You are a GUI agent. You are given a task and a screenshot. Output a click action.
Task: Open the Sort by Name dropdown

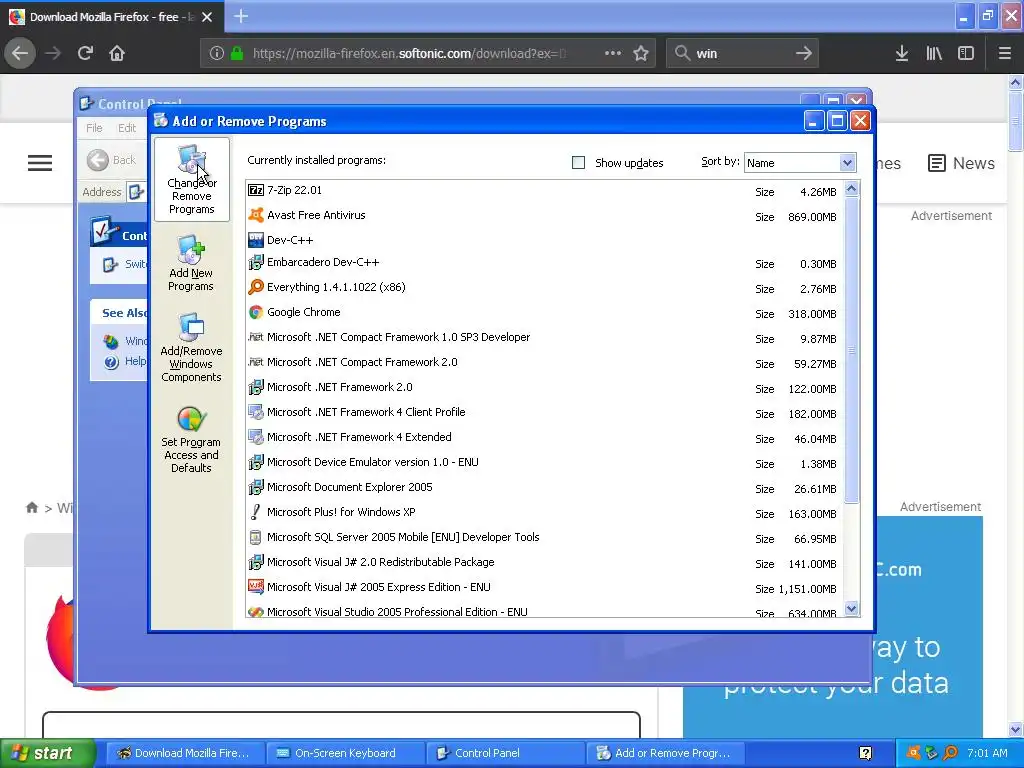[800, 163]
